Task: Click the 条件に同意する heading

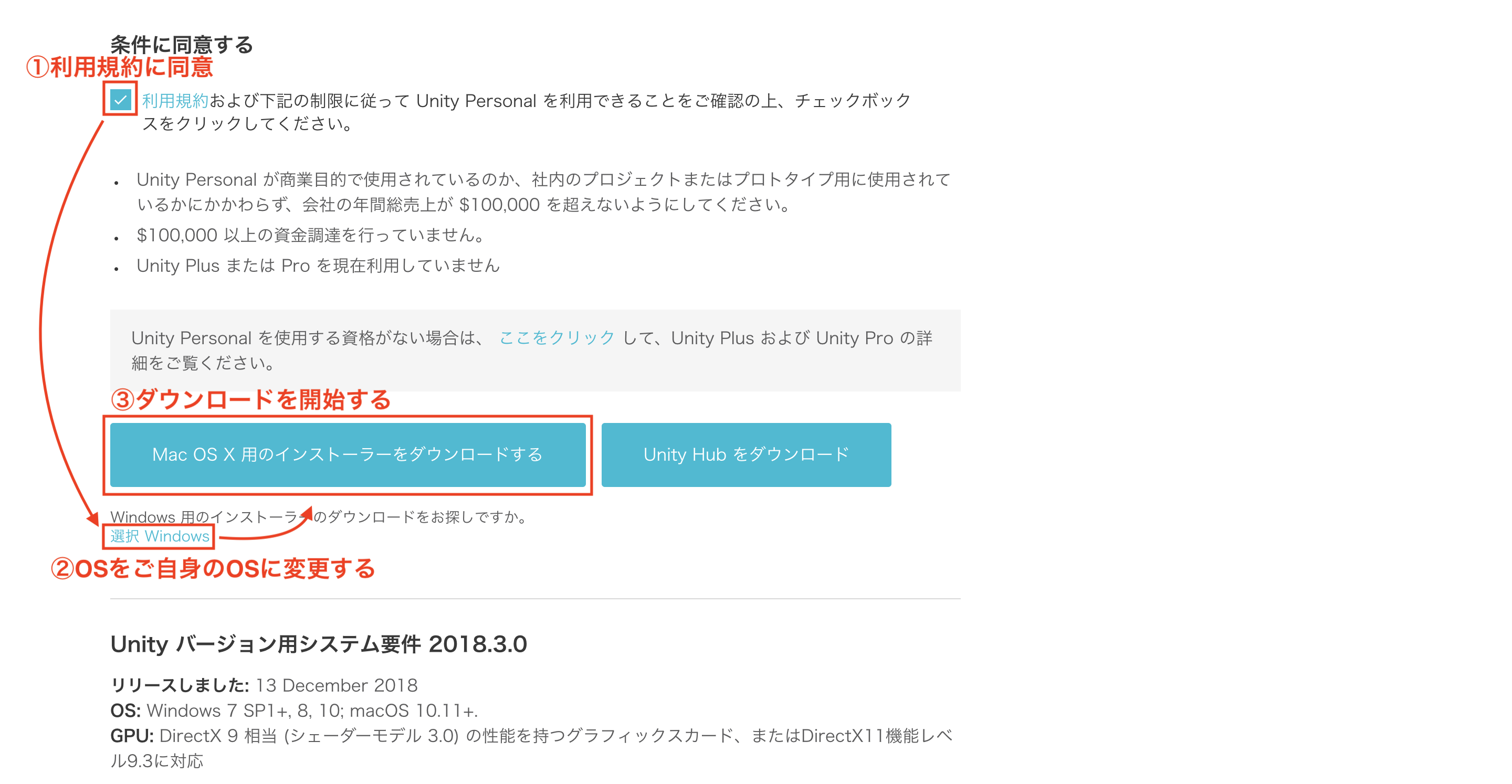Action: [182, 44]
